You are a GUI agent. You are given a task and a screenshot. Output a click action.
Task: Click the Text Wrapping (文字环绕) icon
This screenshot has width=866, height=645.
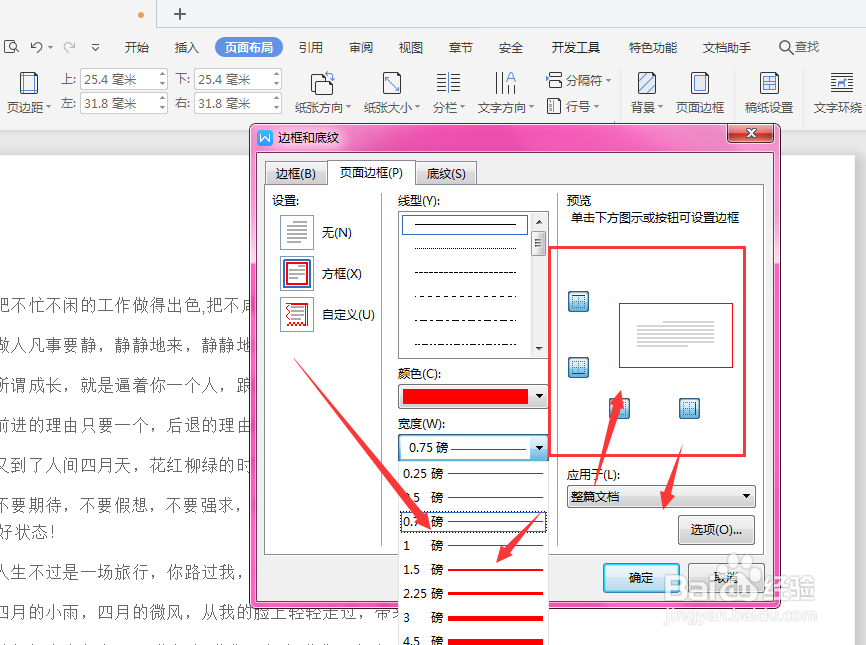tap(842, 84)
